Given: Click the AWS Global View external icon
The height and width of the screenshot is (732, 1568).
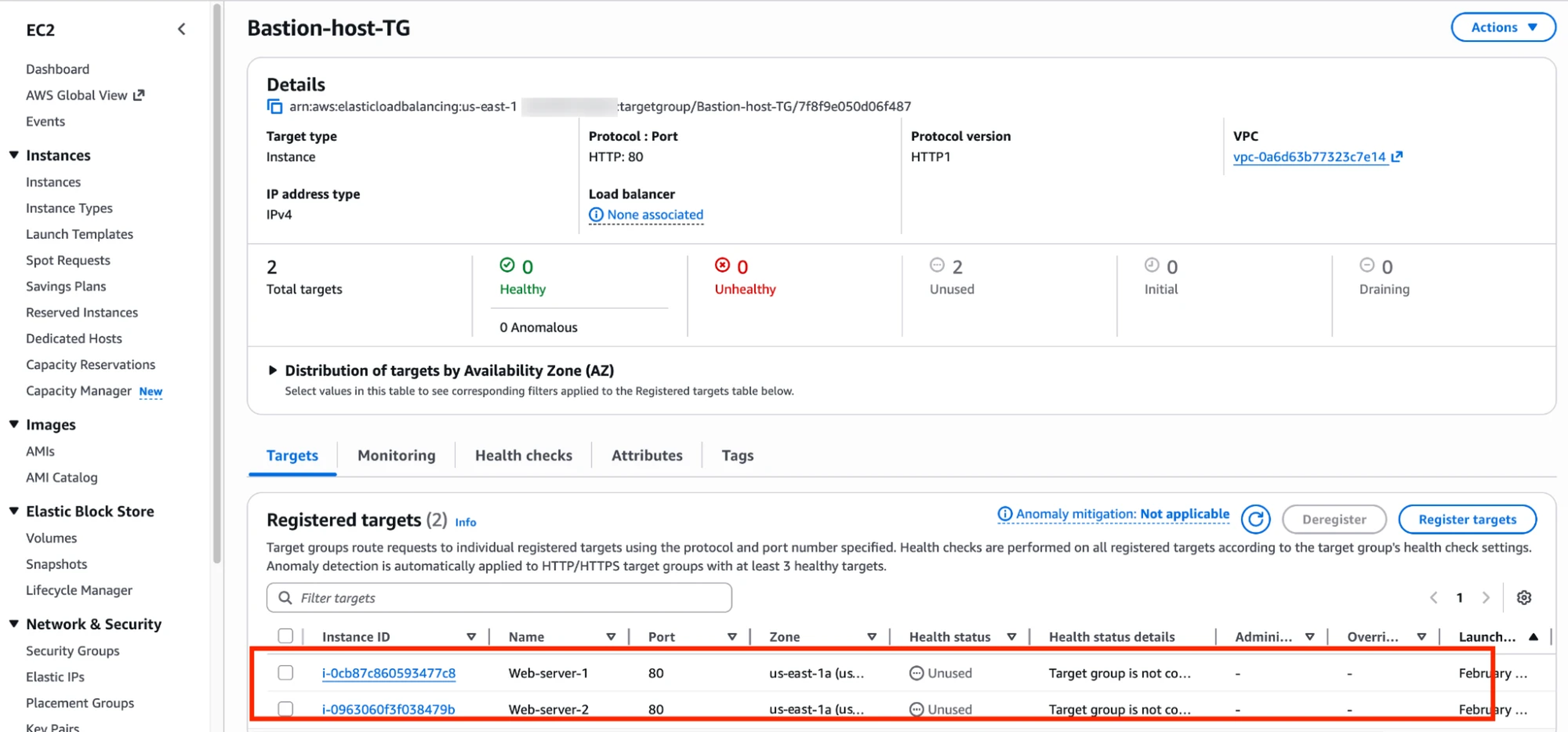Looking at the screenshot, I should coord(139,95).
